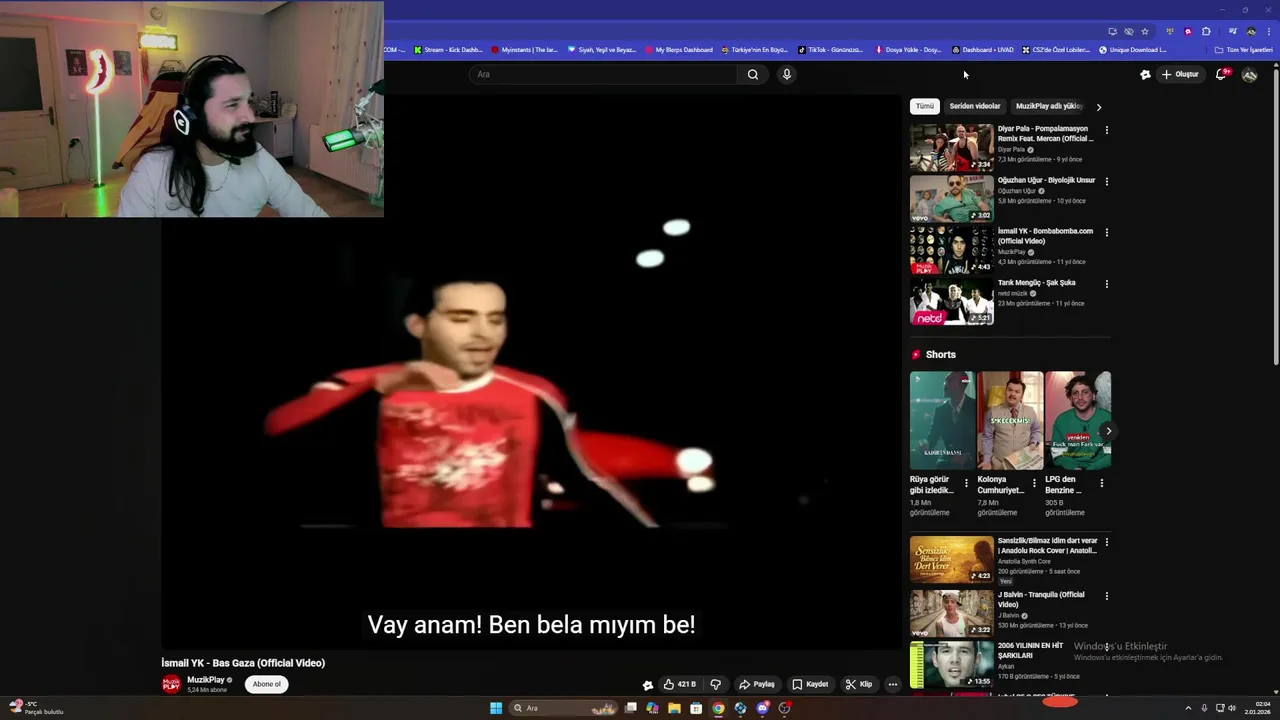The image size is (1280, 720).
Task: Click the Oluştur create button
Action: click(x=1179, y=74)
